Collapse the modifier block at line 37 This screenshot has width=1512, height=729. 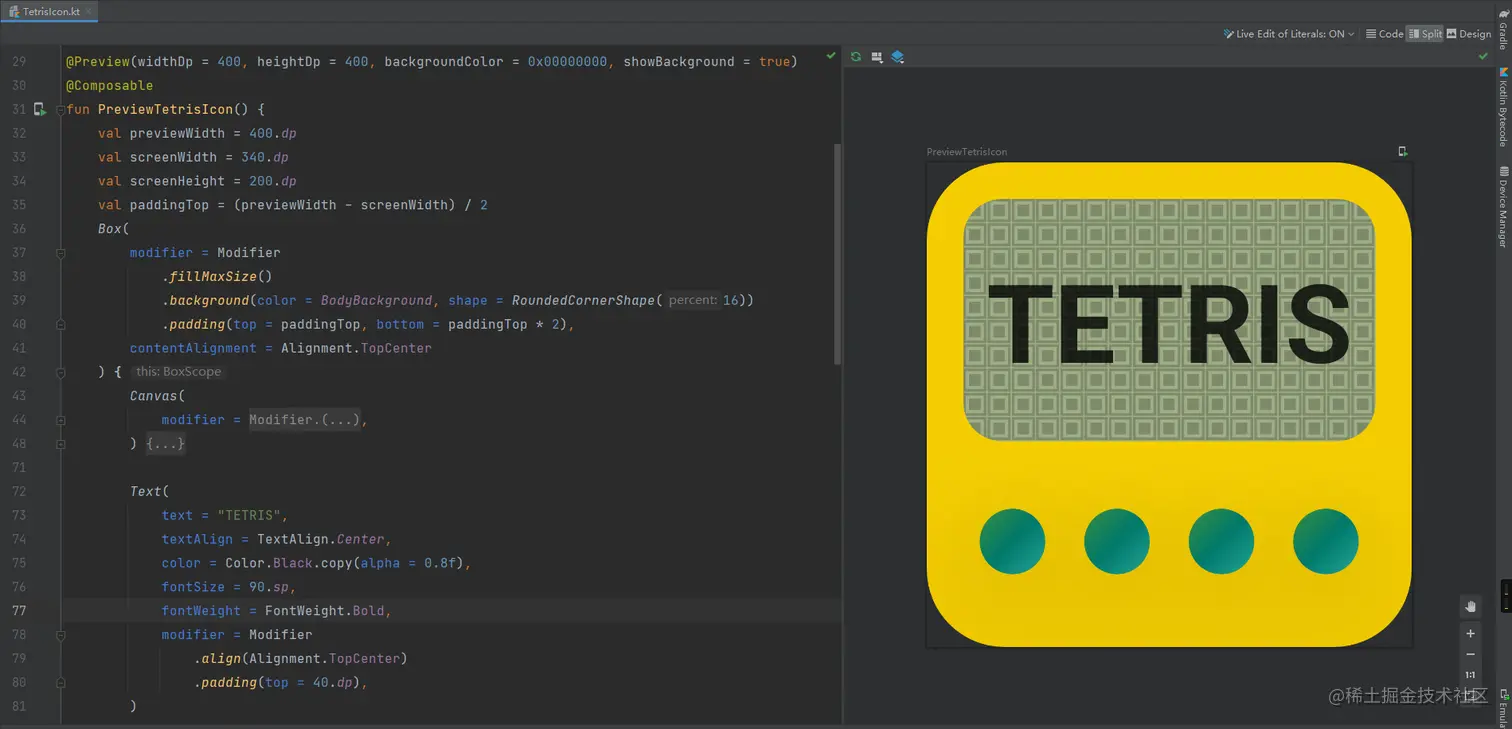pyautogui.click(x=60, y=253)
